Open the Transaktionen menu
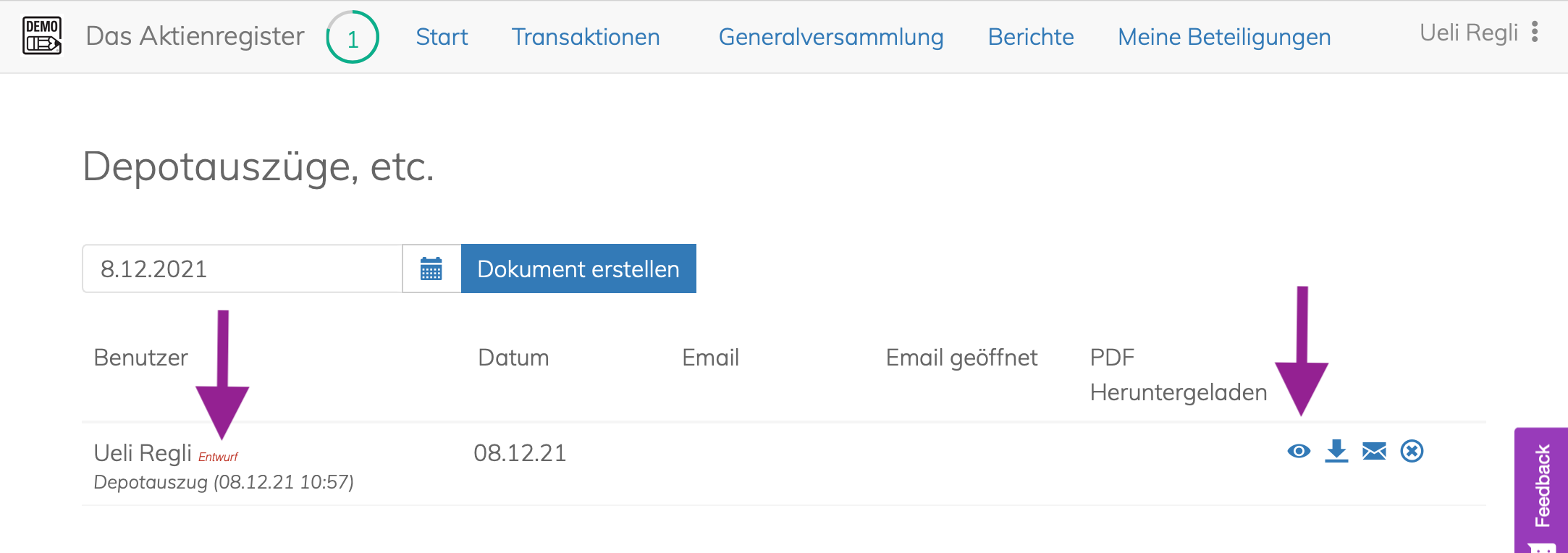The width and height of the screenshot is (1568, 553). click(x=586, y=37)
